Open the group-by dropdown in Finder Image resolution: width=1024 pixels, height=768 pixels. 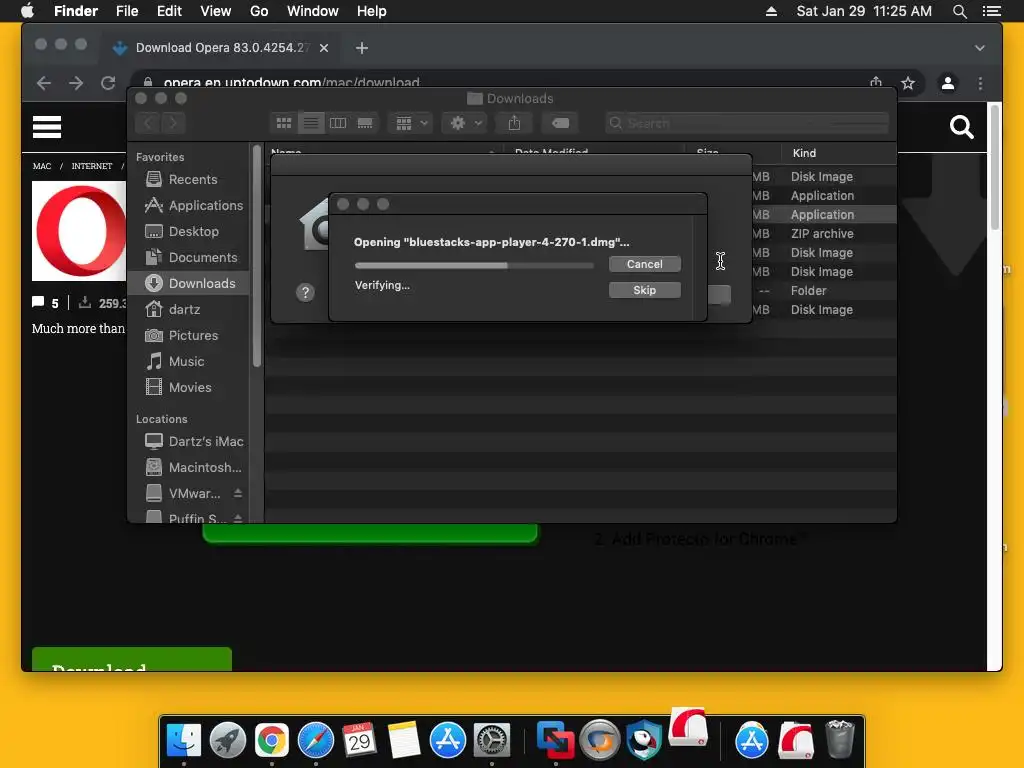411,123
